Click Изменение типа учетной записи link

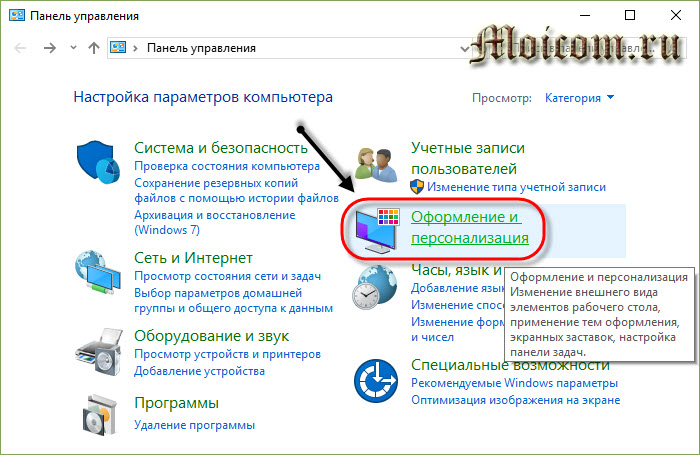coord(517,187)
